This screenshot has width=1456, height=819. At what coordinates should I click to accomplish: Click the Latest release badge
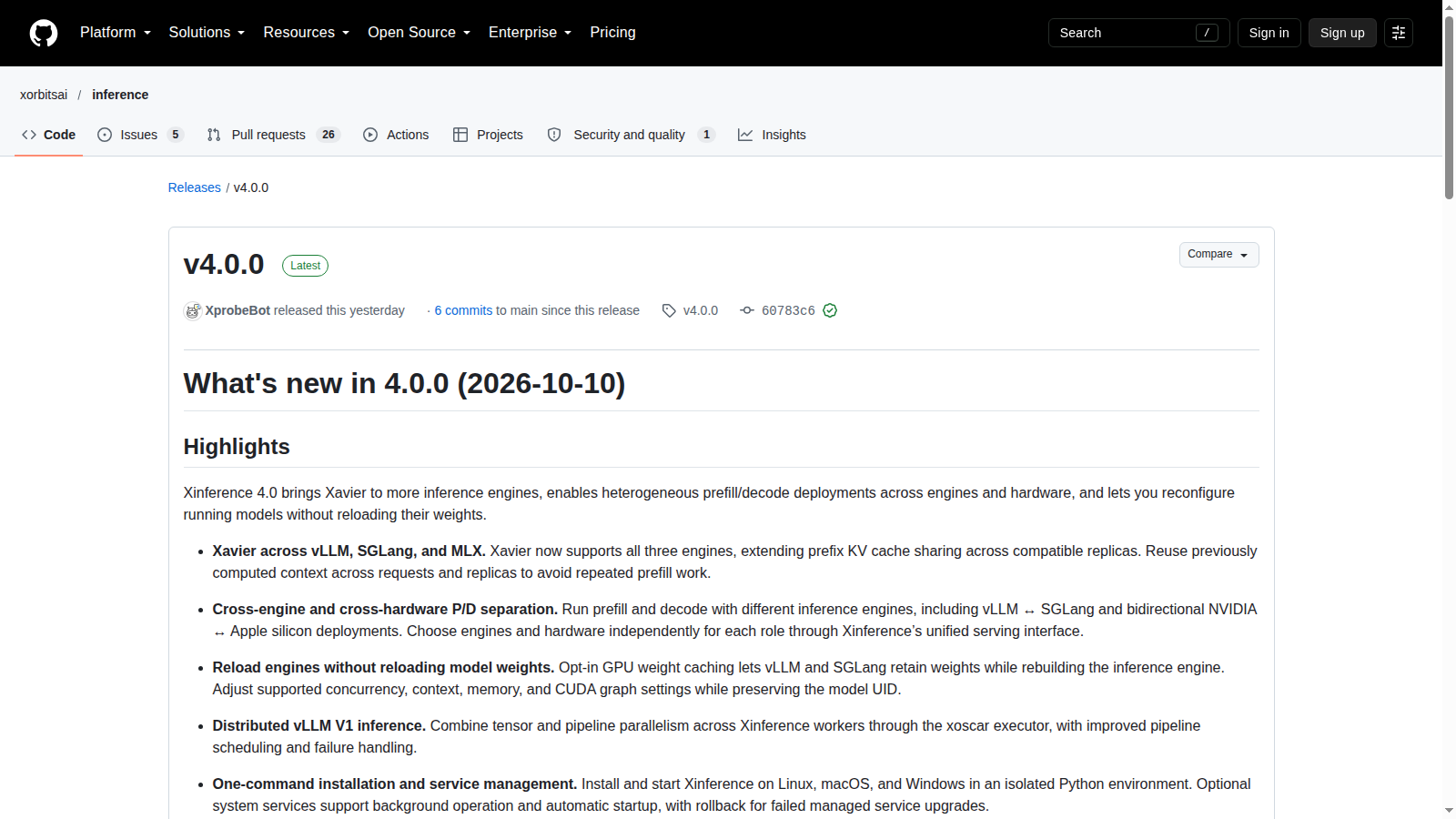(305, 266)
